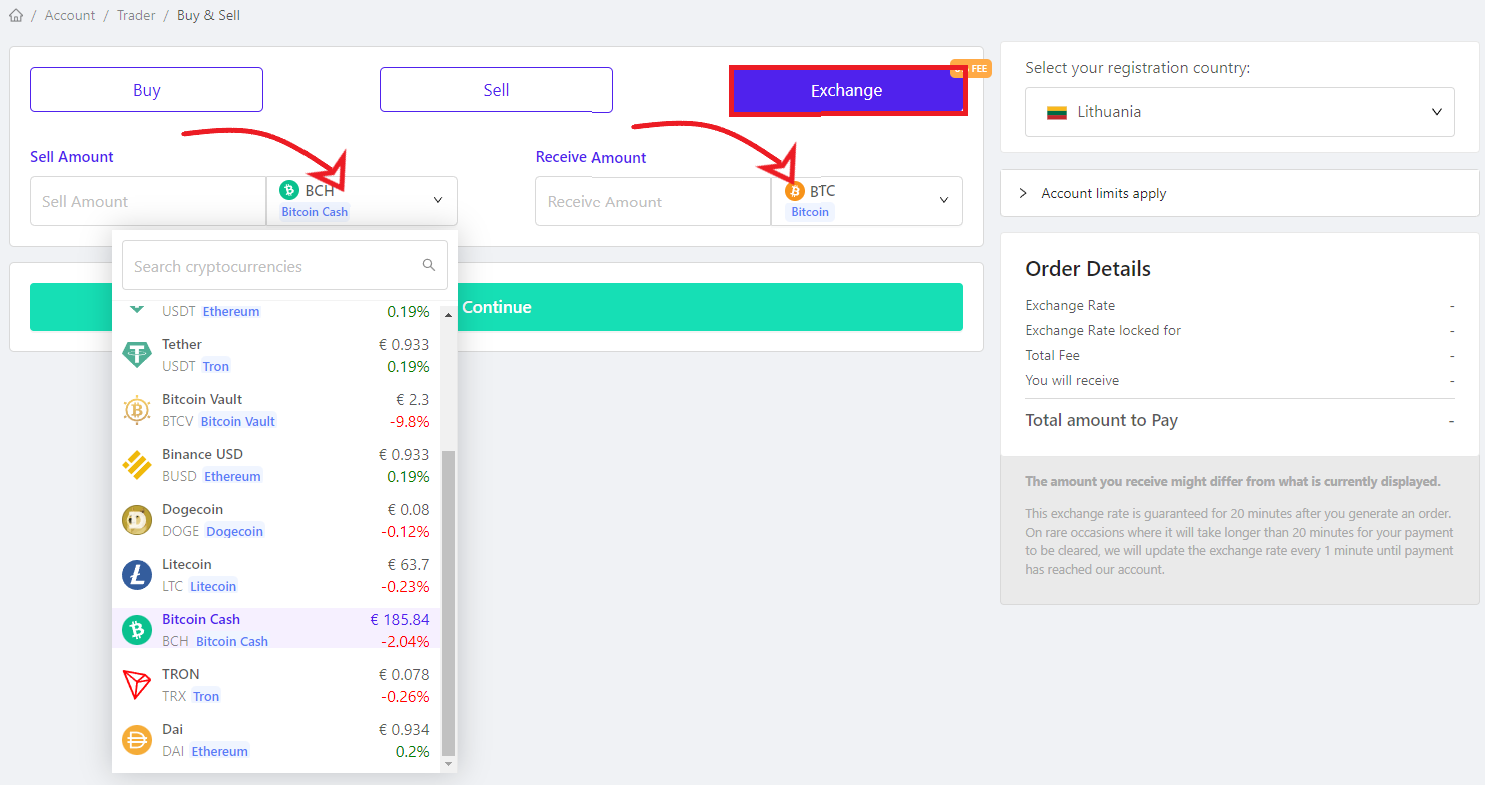Select Dogecoin from currency list
This screenshot has width=1485, height=785.
[276, 520]
